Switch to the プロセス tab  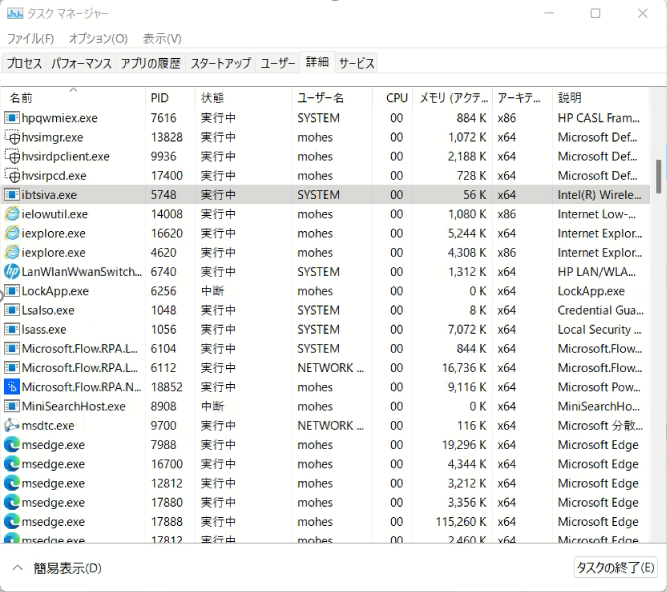[x=24, y=63]
